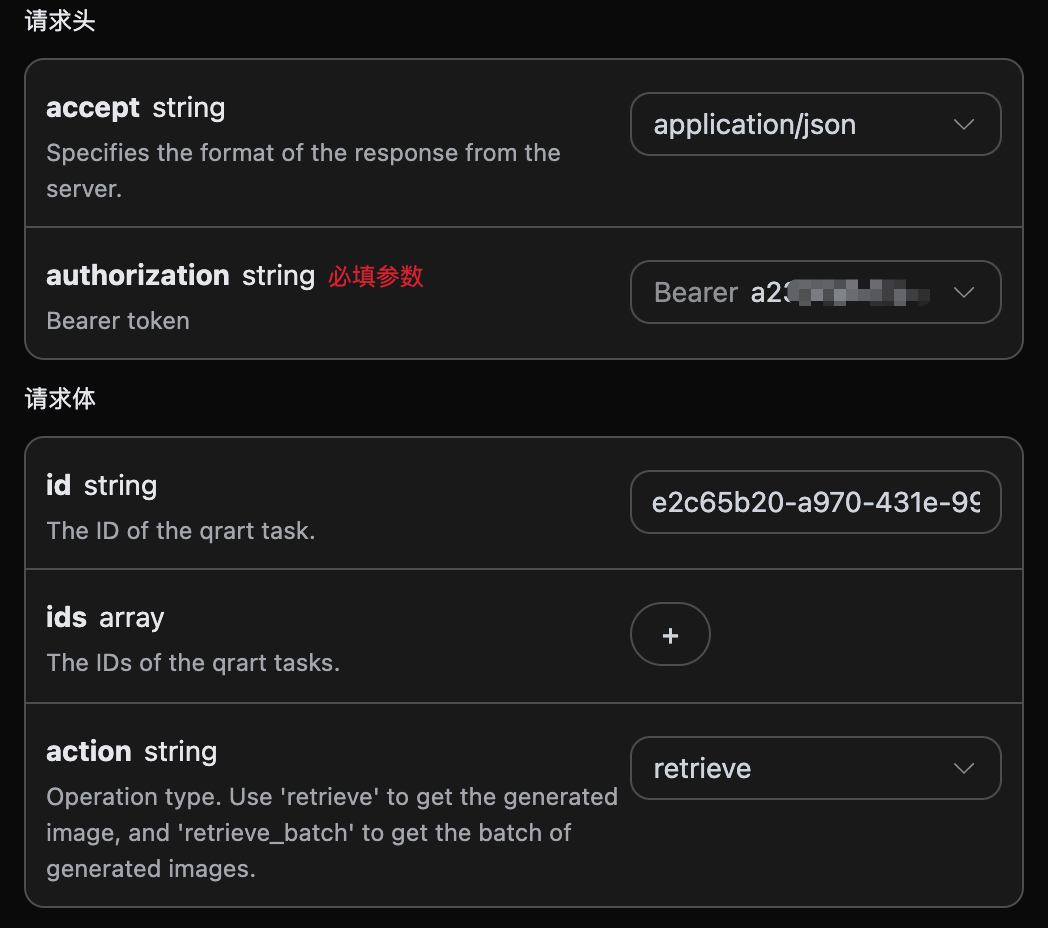Click the 请求体 section heading
Screen dimensions: 1048x928
pos(60,398)
